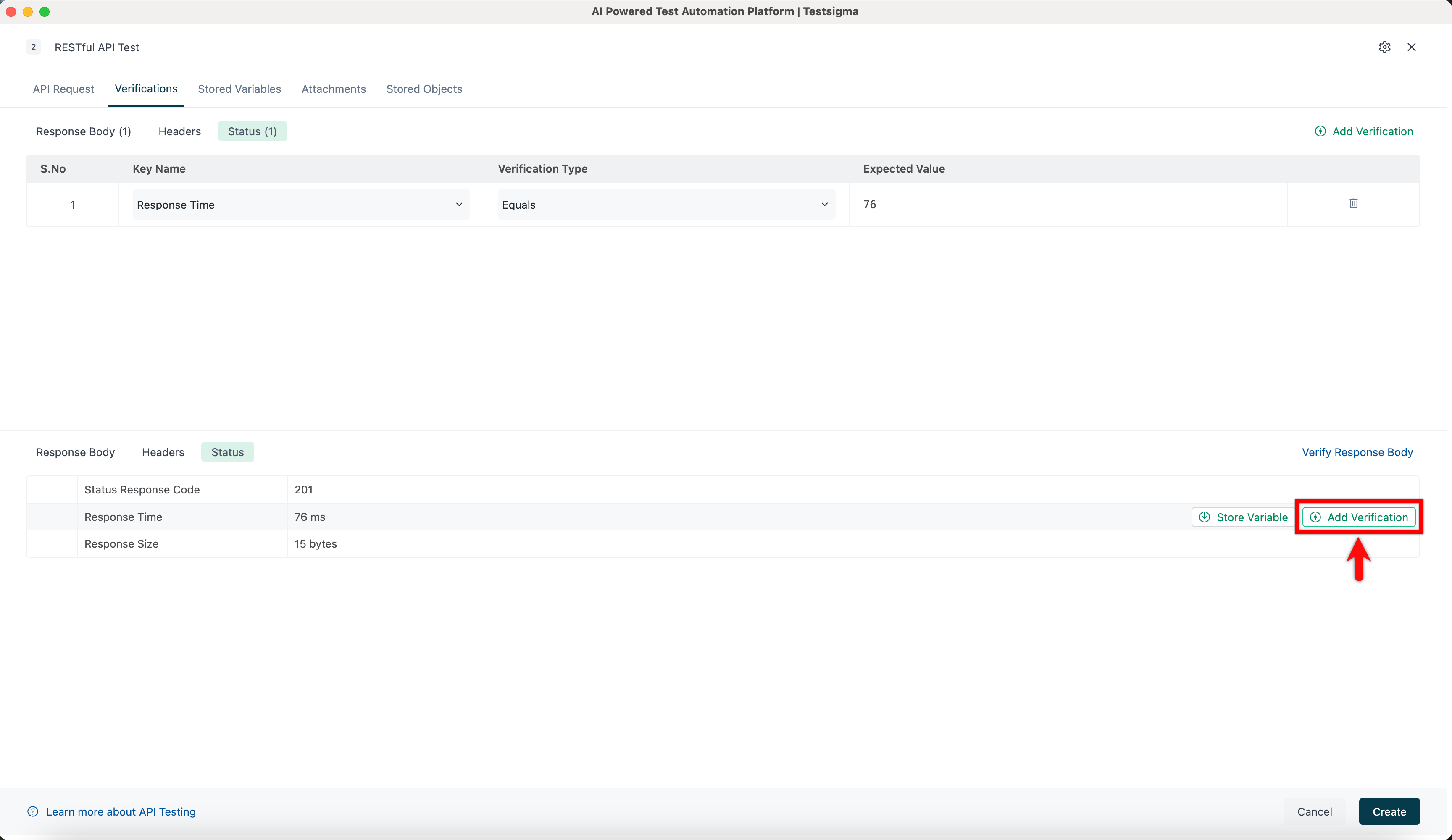Image resolution: width=1452 pixels, height=840 pixels.
Task: Expand the Response Body (1) filter
Action: [x=83, y=131]
